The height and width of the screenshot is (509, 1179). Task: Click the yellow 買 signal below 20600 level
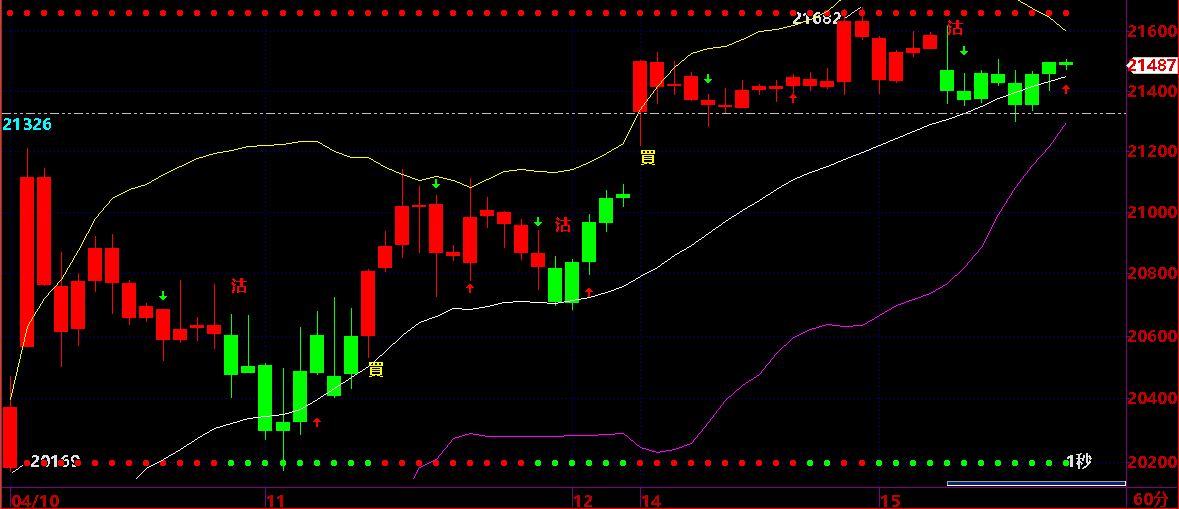point(376,369)
